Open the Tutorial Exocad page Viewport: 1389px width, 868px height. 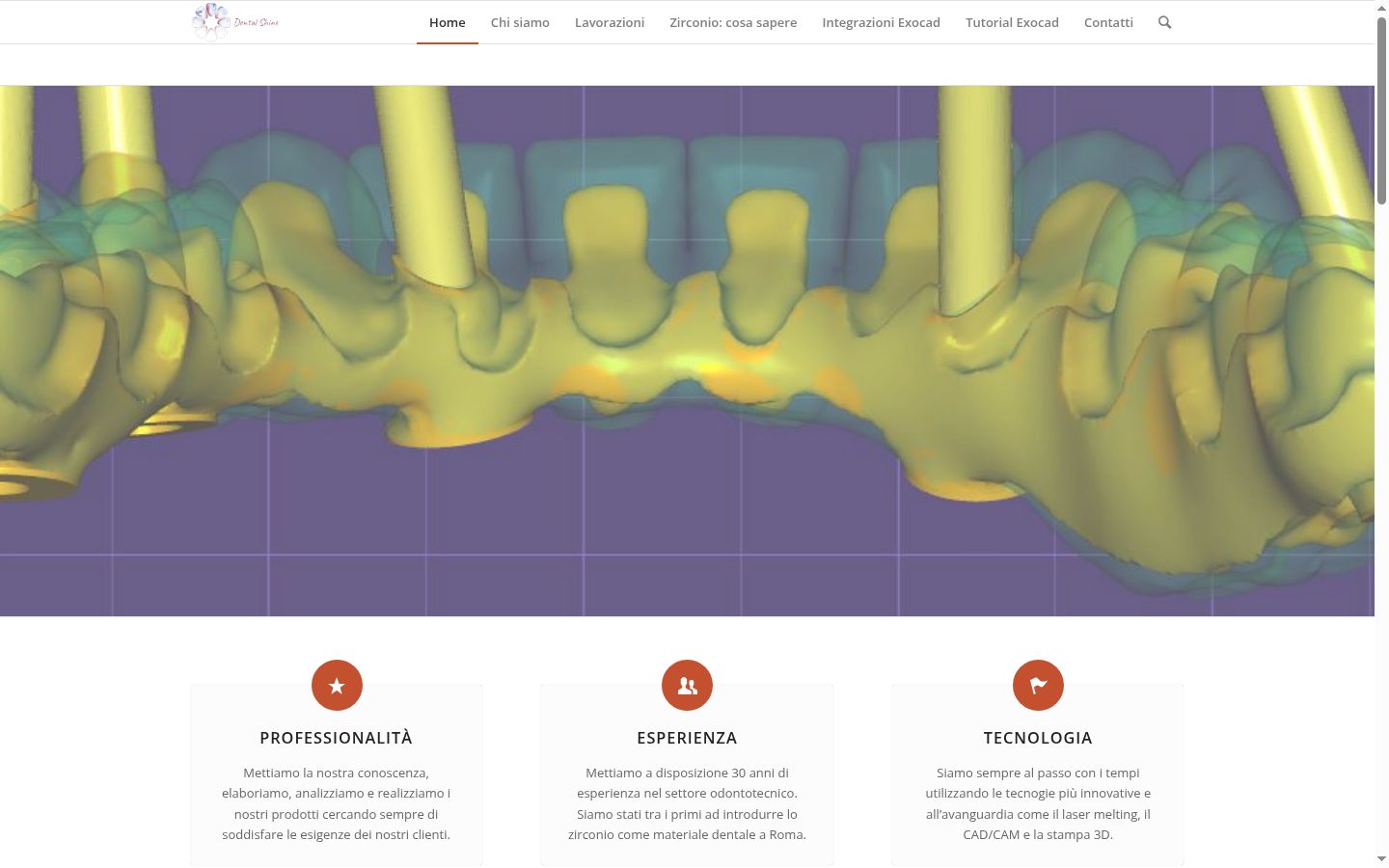(x=1012, y=22)
